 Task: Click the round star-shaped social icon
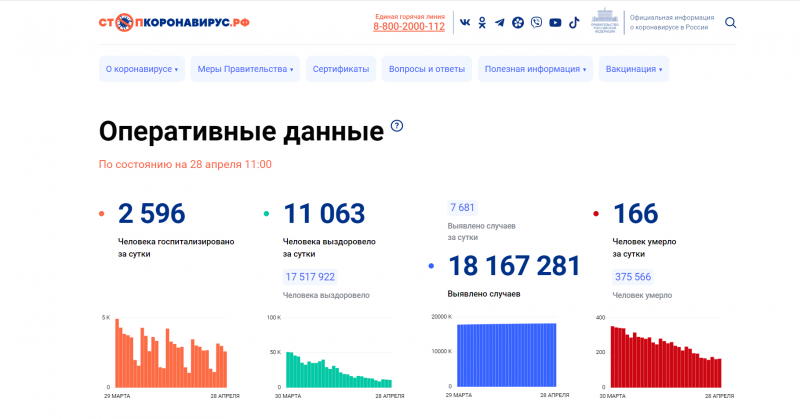pyautogui.click(x=518, y=22)
